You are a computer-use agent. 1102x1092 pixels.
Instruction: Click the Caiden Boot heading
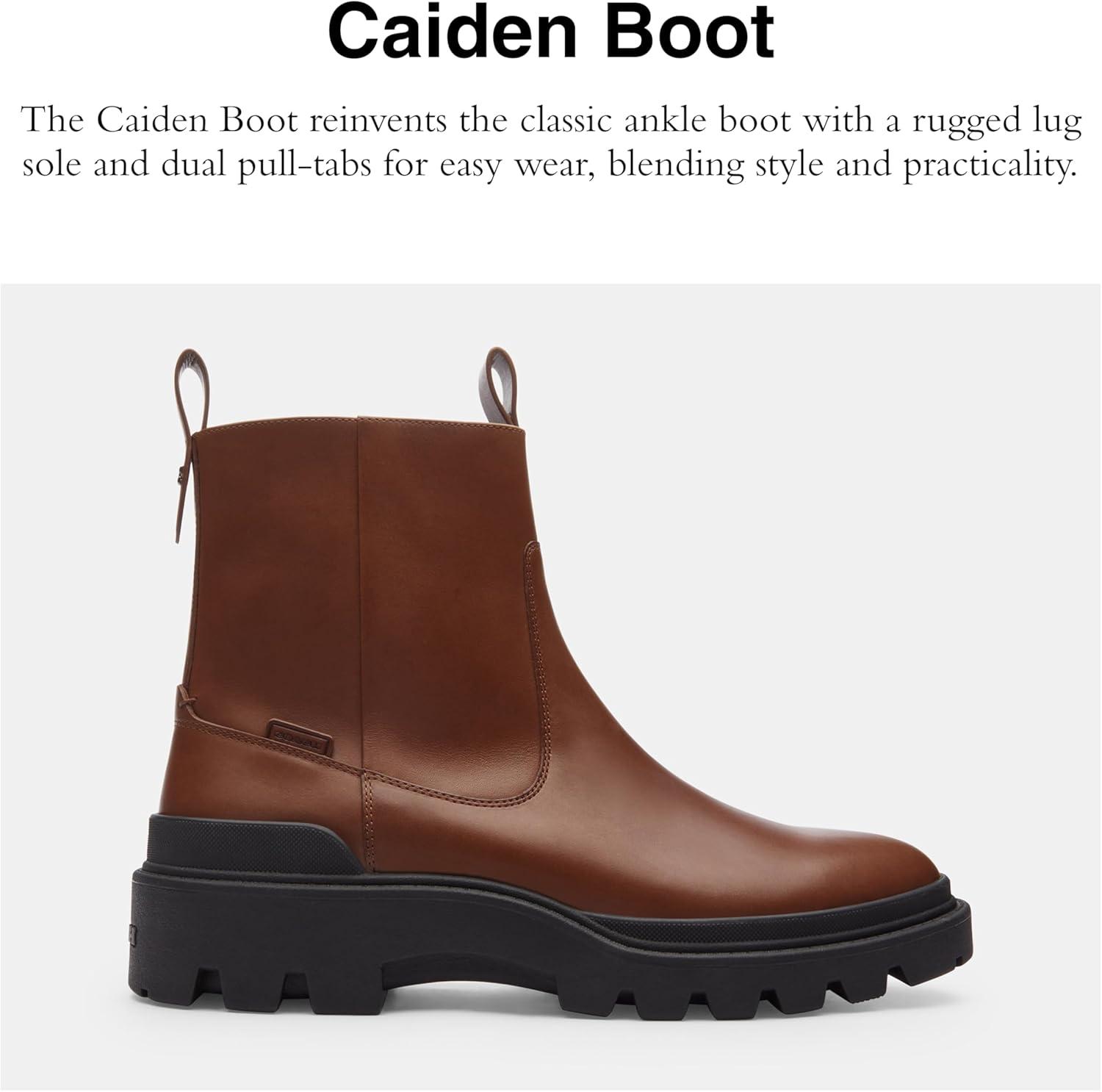click(x=551, y=32)
